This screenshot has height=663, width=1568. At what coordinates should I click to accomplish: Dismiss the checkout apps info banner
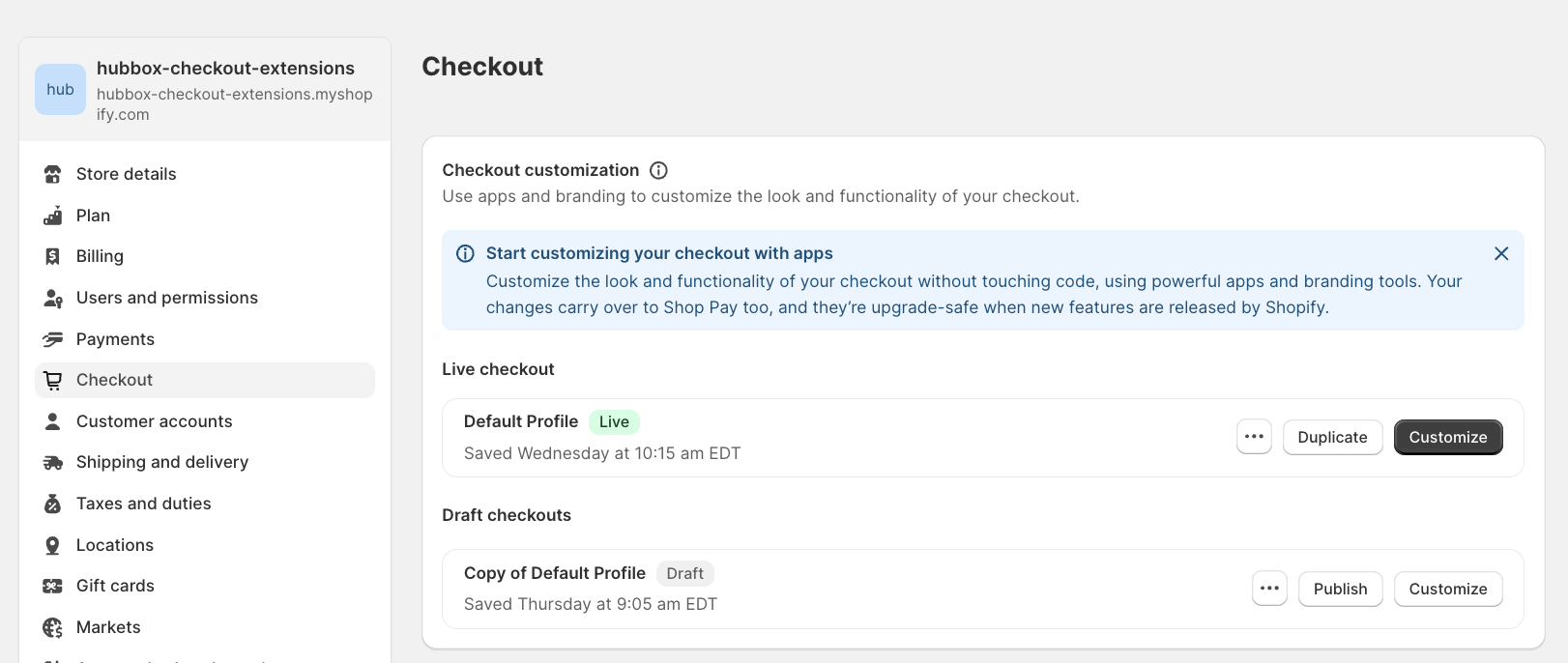pos(1501,253)
